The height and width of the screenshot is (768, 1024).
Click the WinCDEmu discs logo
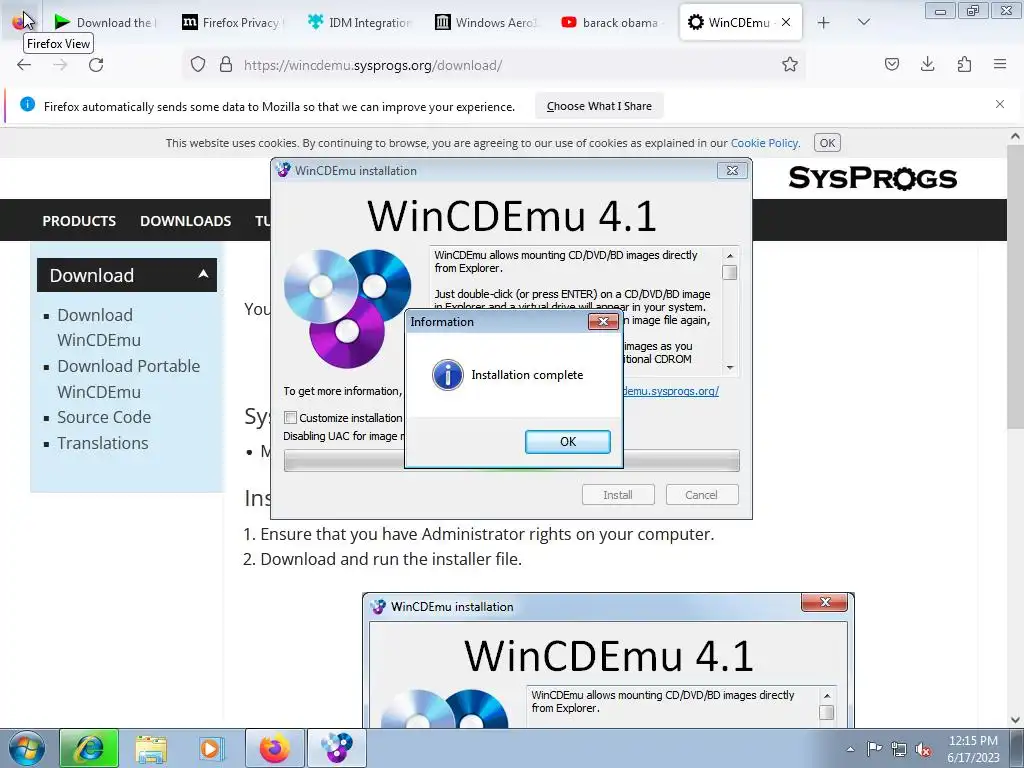click(347, 308)
